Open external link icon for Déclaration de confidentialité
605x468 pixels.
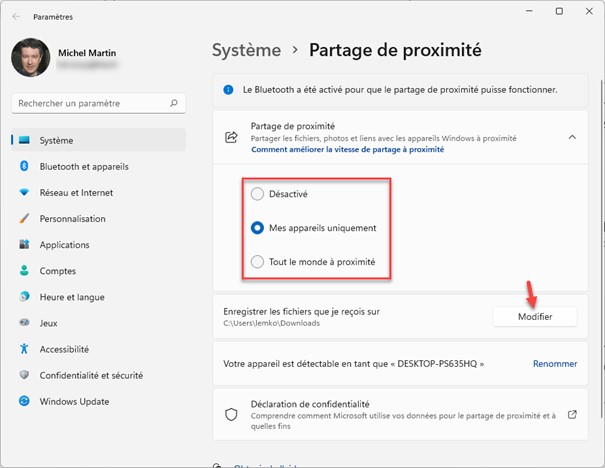[572, 414]
